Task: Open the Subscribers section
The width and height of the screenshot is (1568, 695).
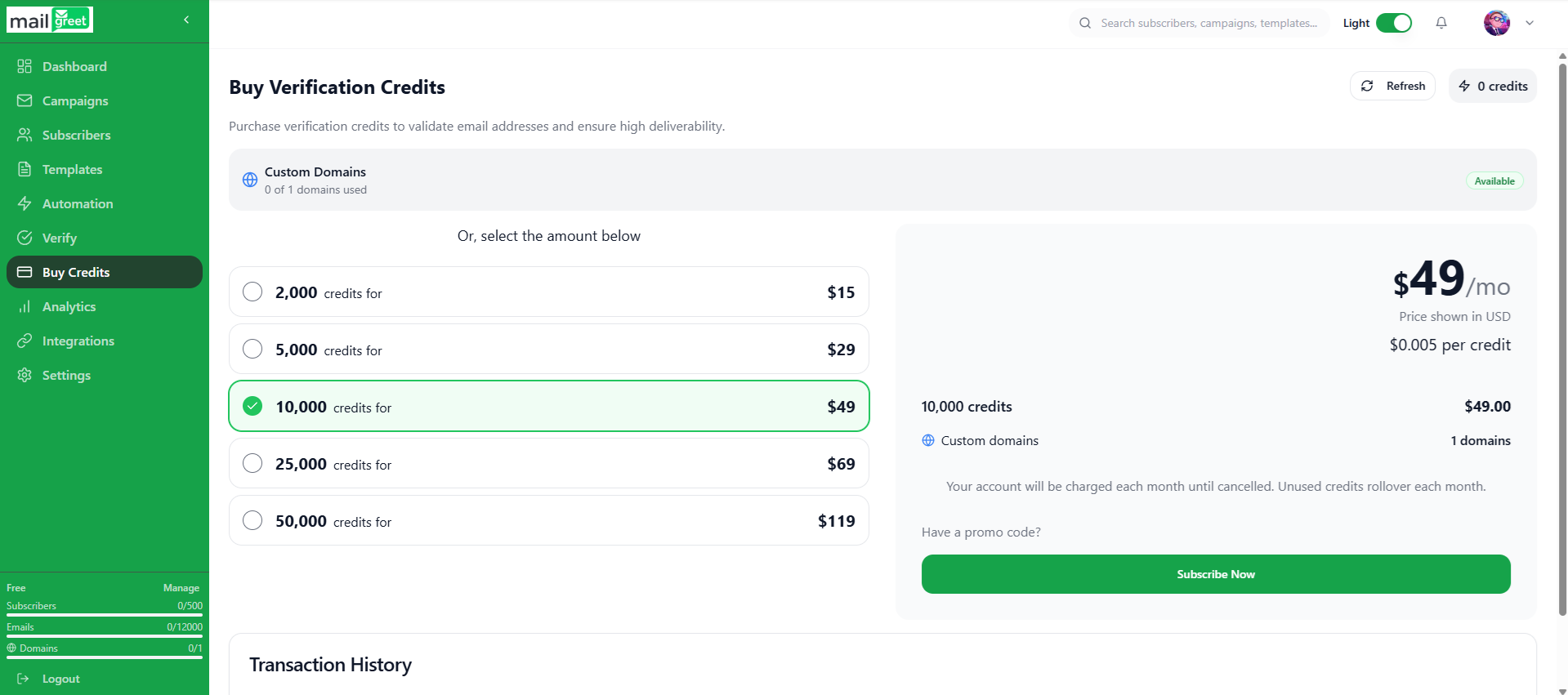Action: (x=76, y=135)
